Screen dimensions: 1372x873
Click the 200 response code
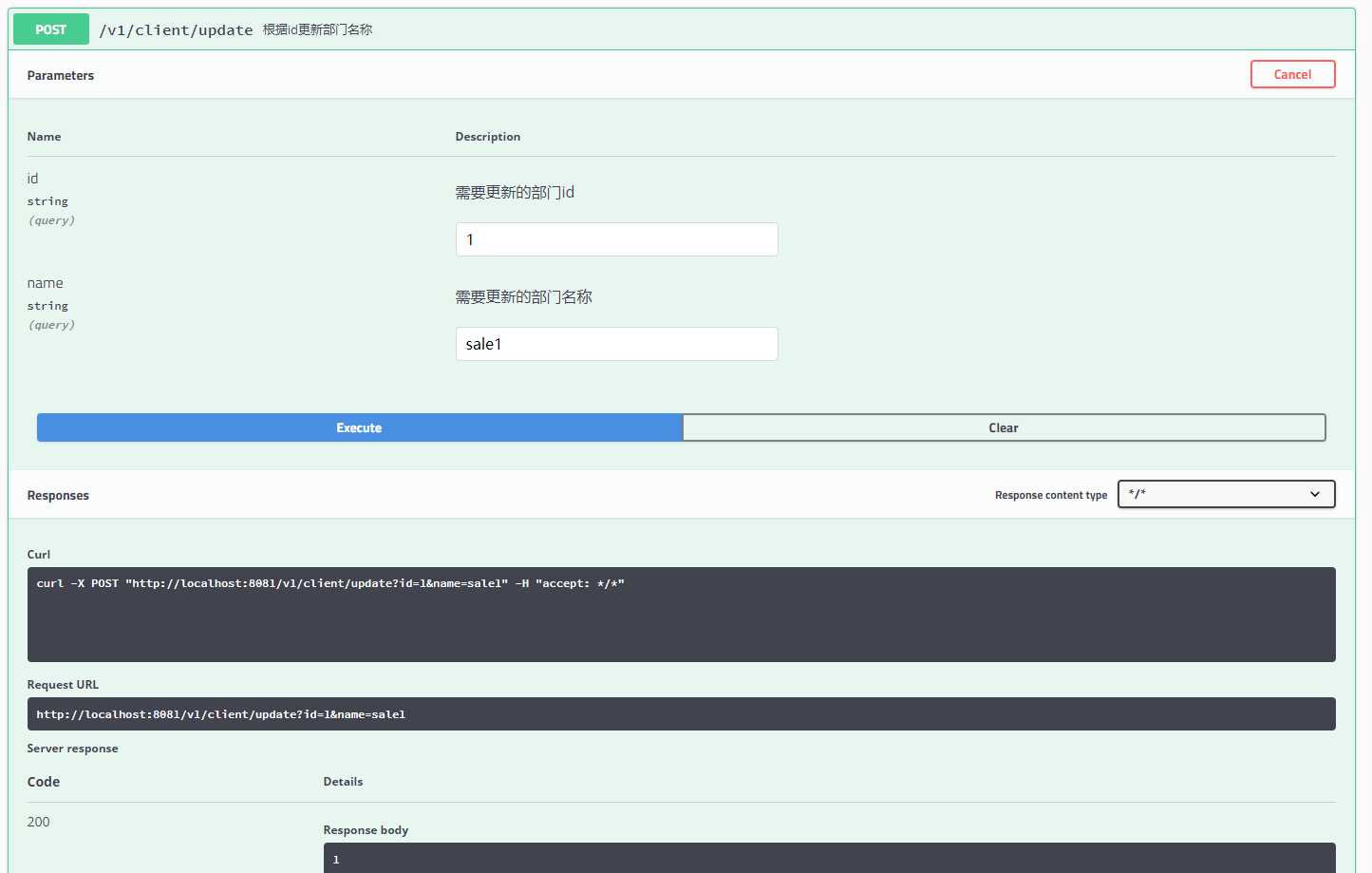38,822
